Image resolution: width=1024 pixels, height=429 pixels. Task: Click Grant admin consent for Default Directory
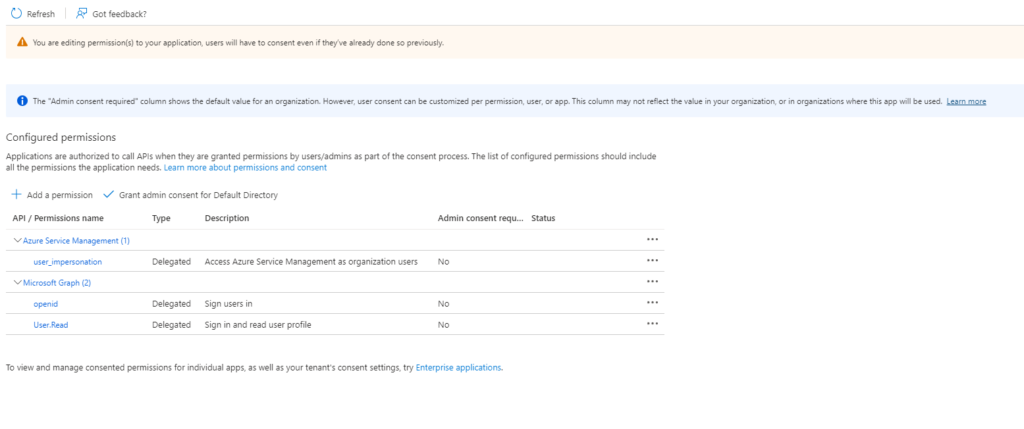[199, 195]
